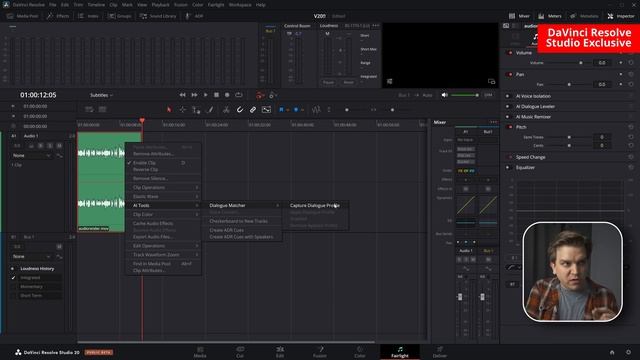Select the pointer selection tool
640x360 pixels.
pos(169,109)
